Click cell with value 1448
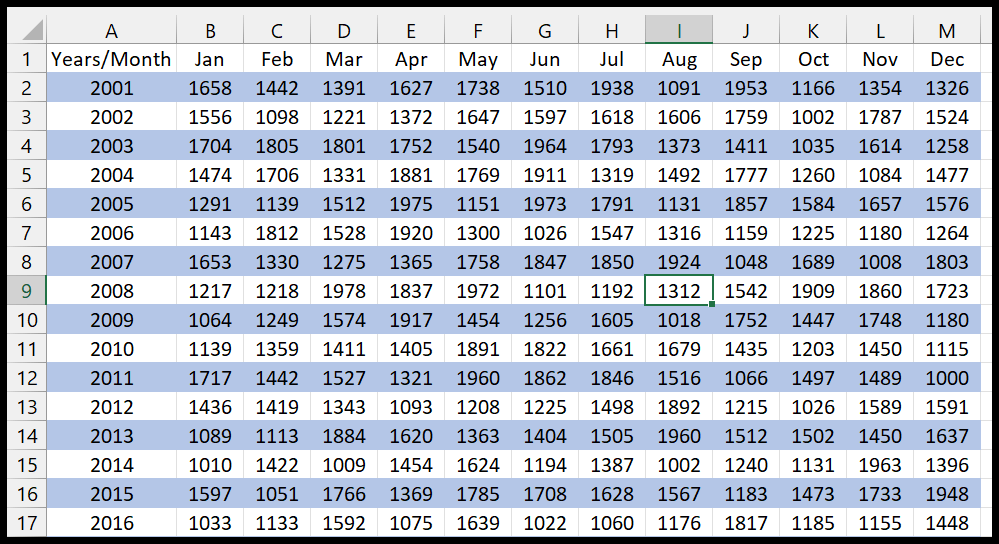The height and width of the screenshot is (544, 999). [x=947, y=523]
